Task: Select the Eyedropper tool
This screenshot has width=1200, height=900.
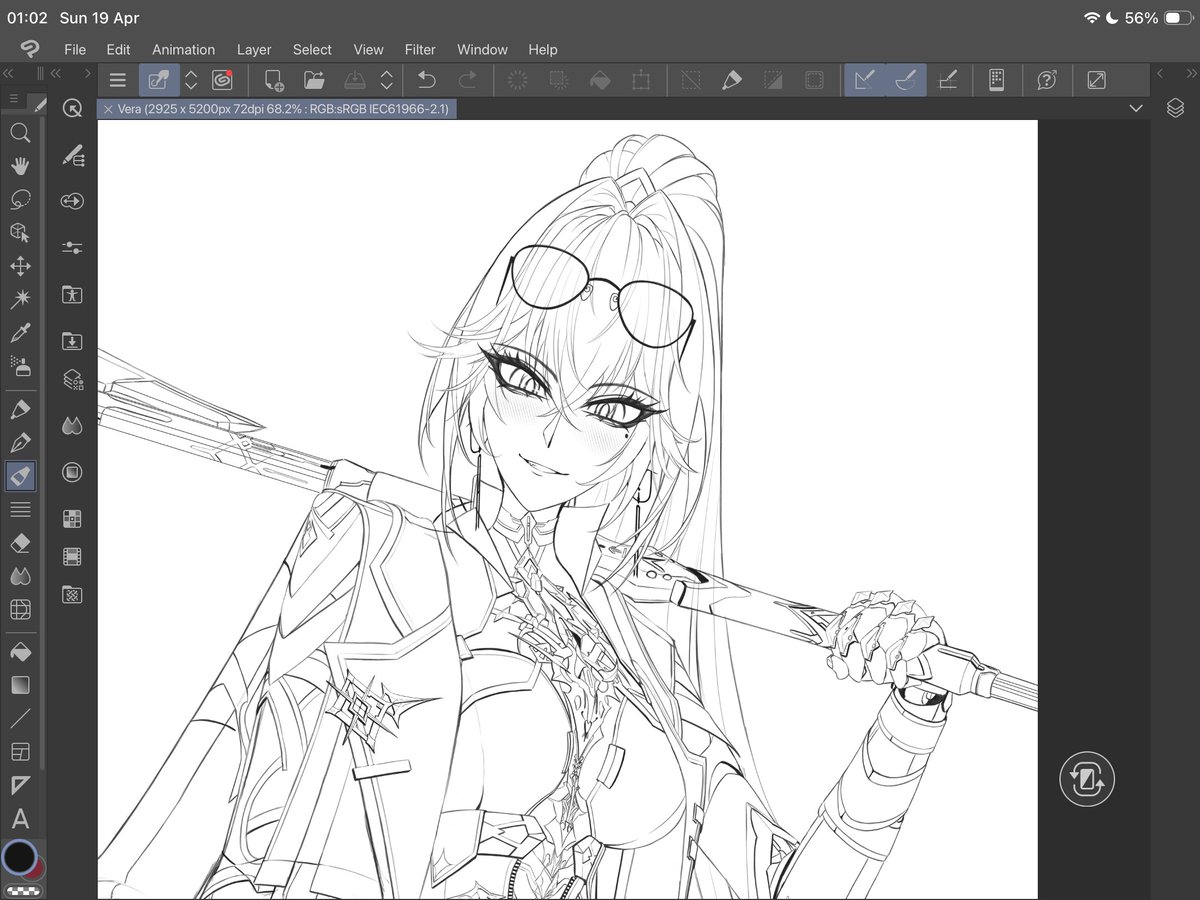Action: tap(20, 333)
